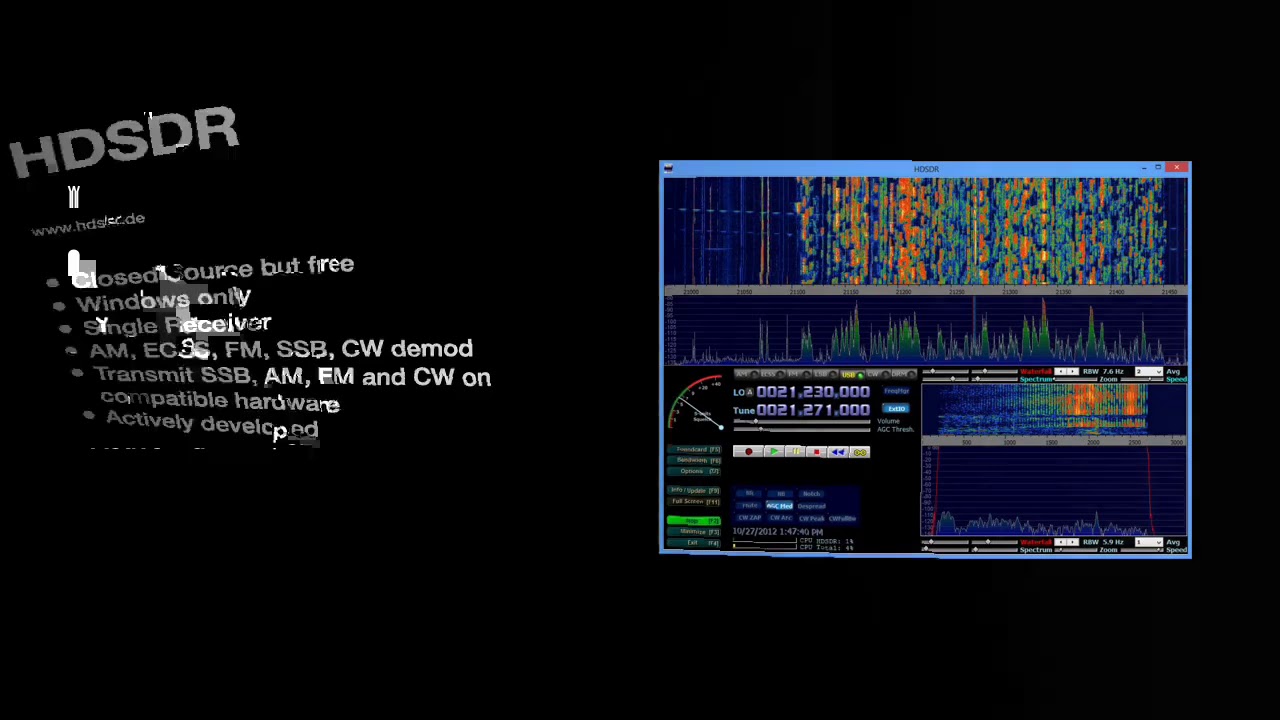Click the lower Spectrum label
The image size is (1280, 720).
[x=1036, y=550]
